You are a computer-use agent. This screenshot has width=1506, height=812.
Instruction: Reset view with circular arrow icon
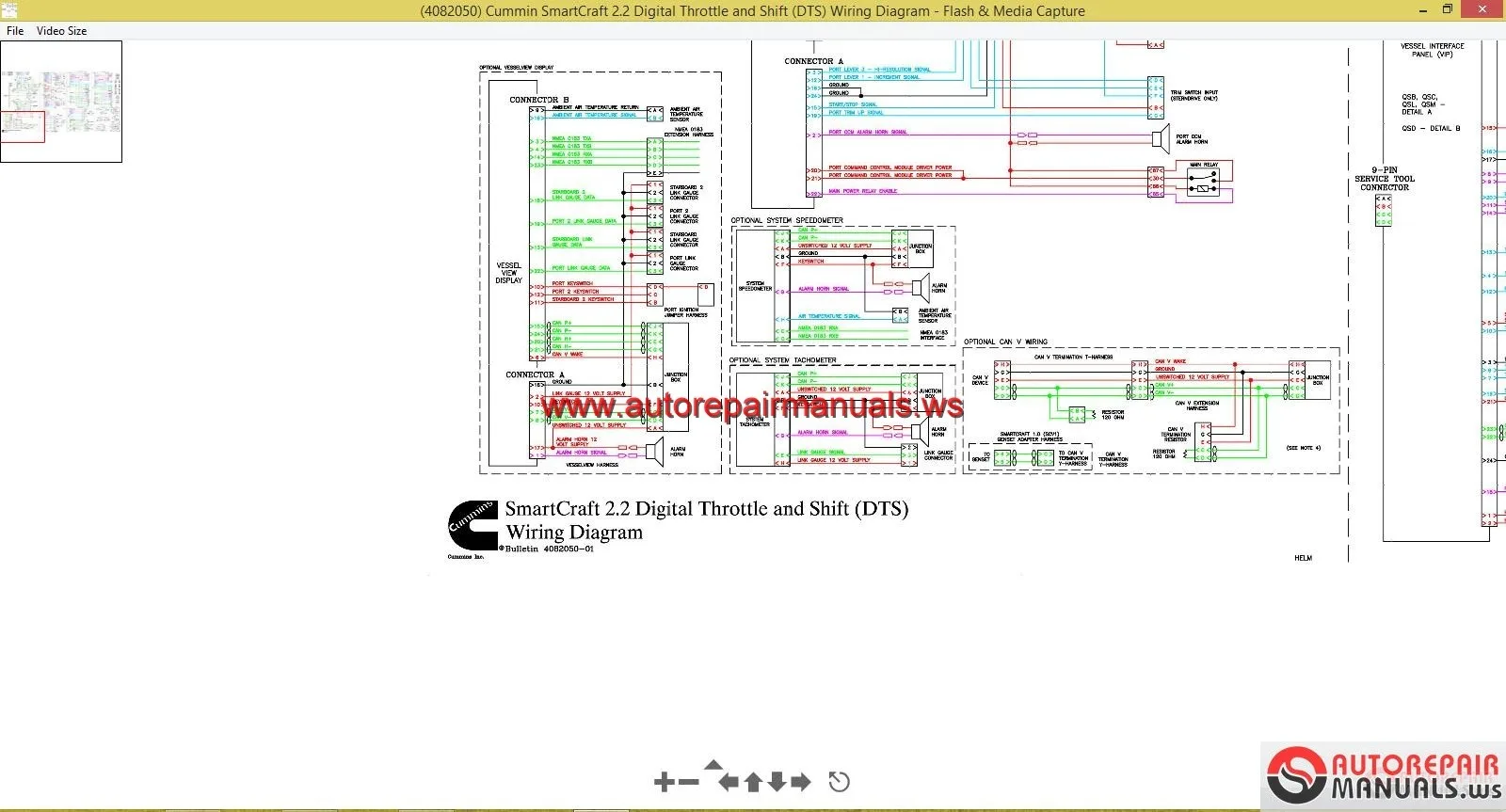[x=839, y=782]
